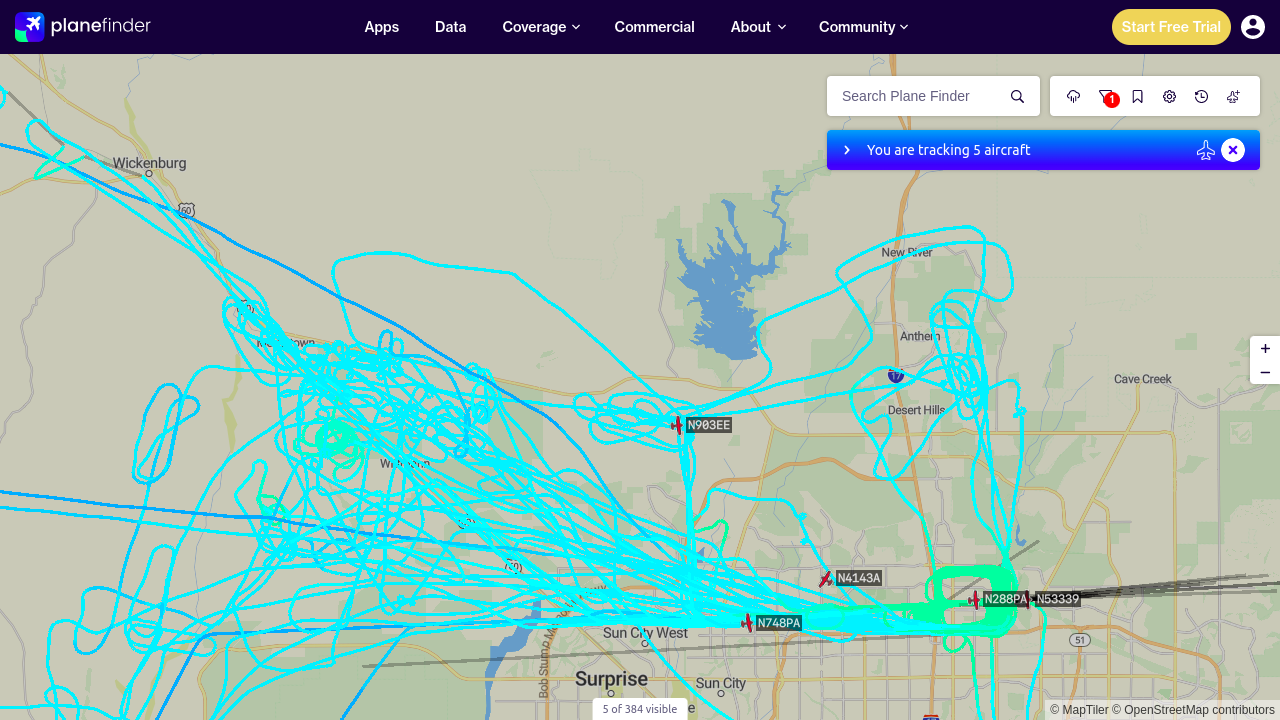This screenshot has height=720, width=1280.
Task: Click the Anthem town label
Action: click(920, 336)
